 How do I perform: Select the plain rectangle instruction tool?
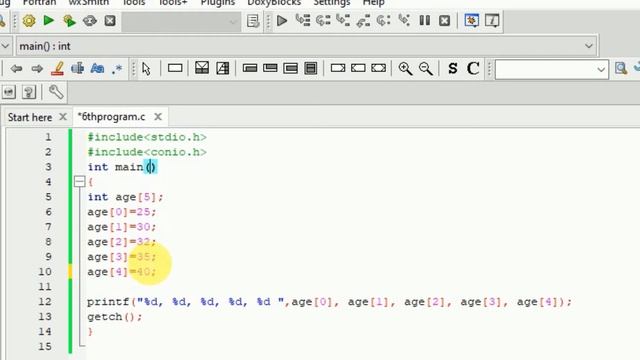(x=175, y=68)
